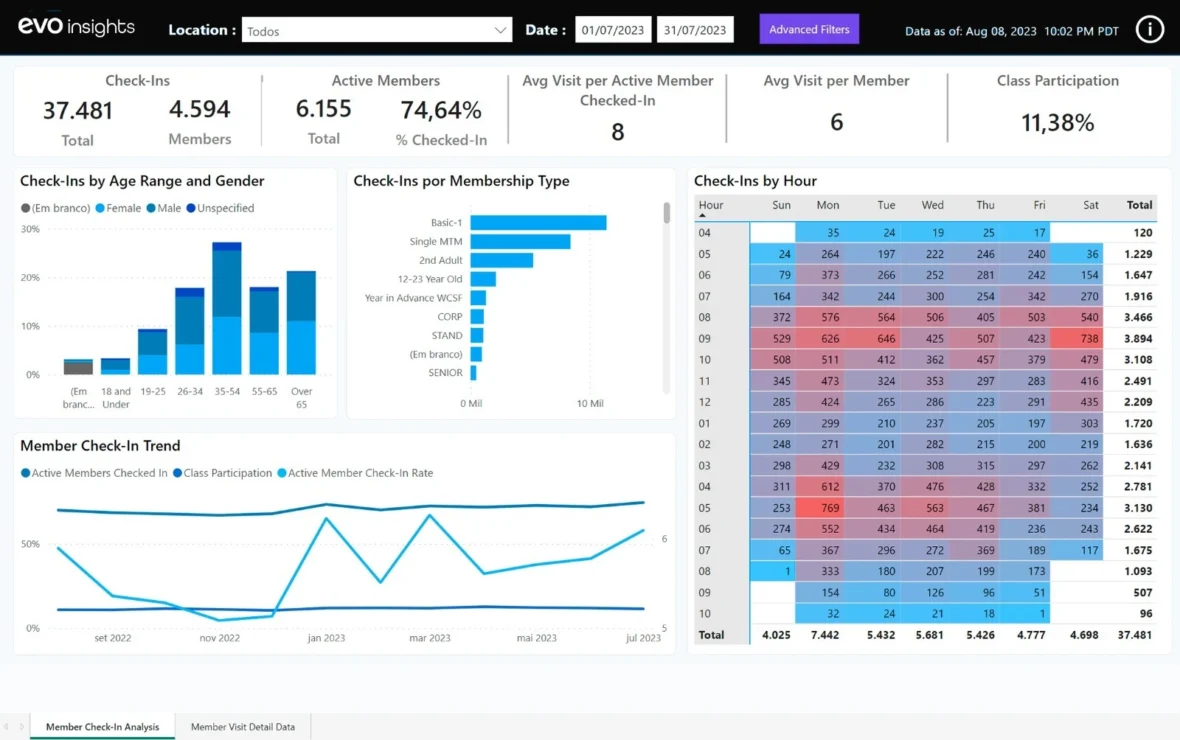
Task: Click the Total column header in table
Action: [x=1139, y=205]
